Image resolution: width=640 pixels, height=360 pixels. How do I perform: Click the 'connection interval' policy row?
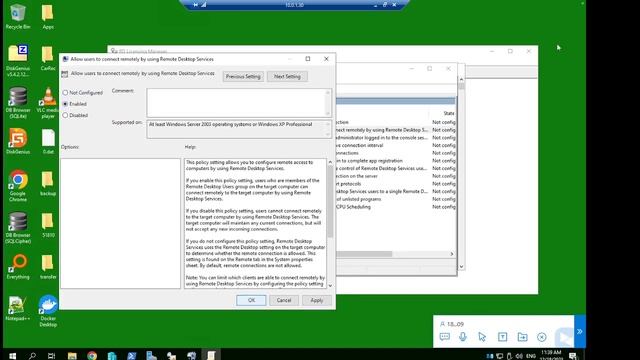(396, 145)
